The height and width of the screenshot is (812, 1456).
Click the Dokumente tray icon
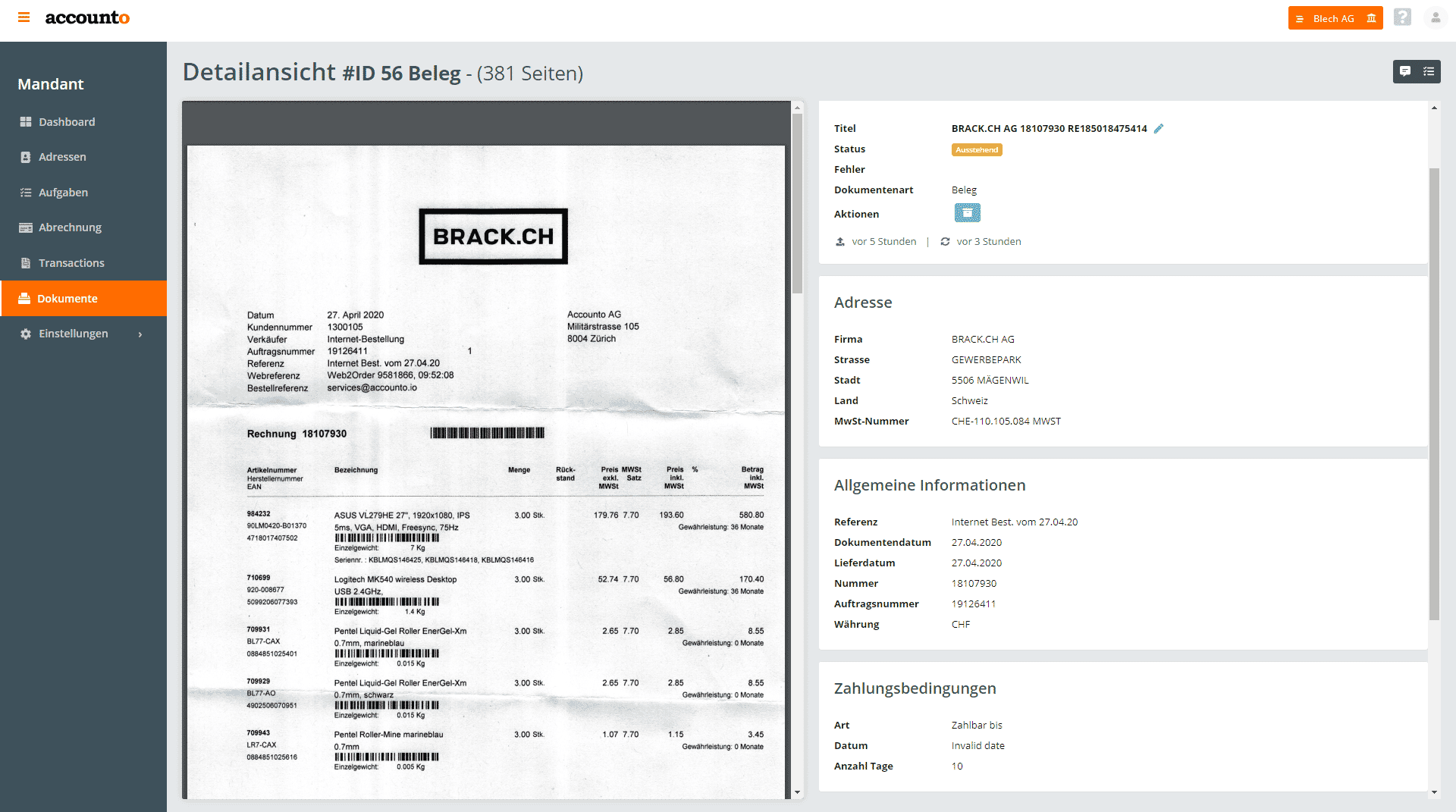coord(24,298)
